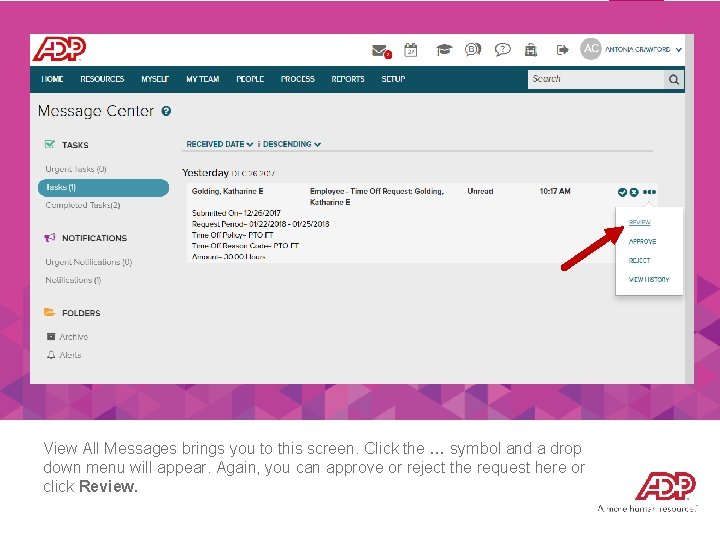Click the help question speech bubble icon

[502, 49]
